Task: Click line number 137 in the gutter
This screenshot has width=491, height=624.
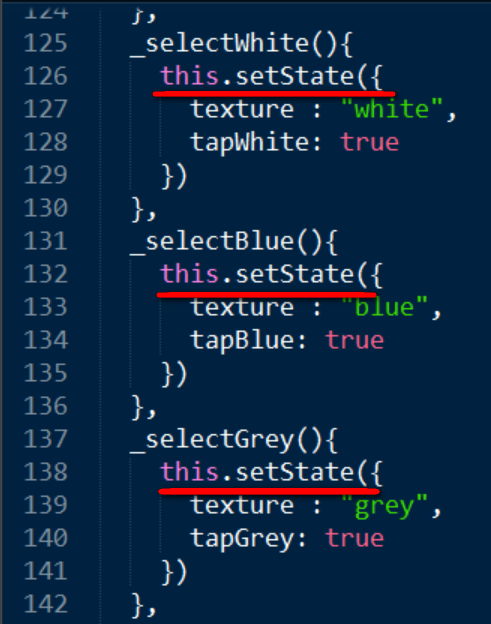Action: click(46, 439)
